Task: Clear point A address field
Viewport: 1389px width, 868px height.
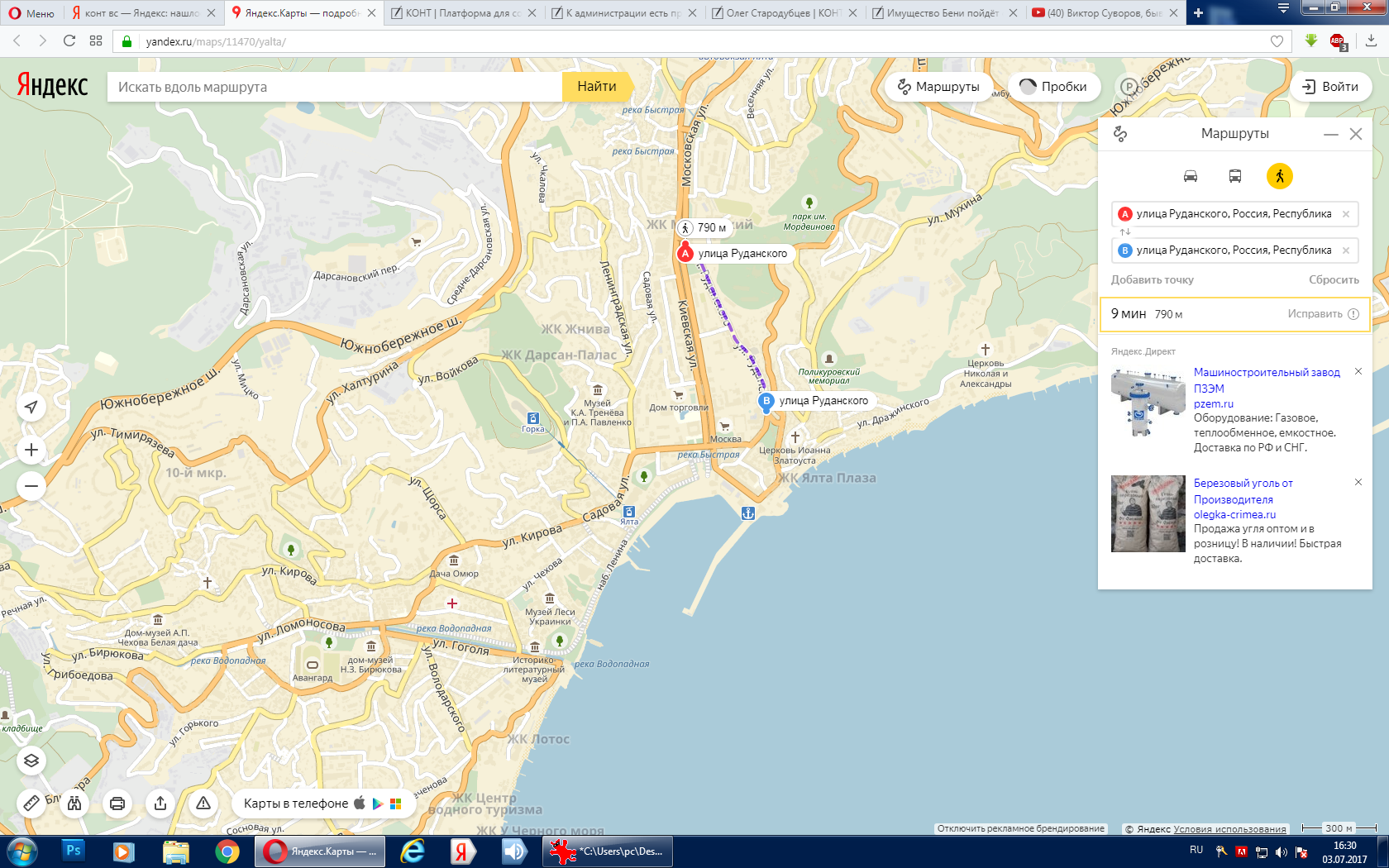Action: point(1346,214)
